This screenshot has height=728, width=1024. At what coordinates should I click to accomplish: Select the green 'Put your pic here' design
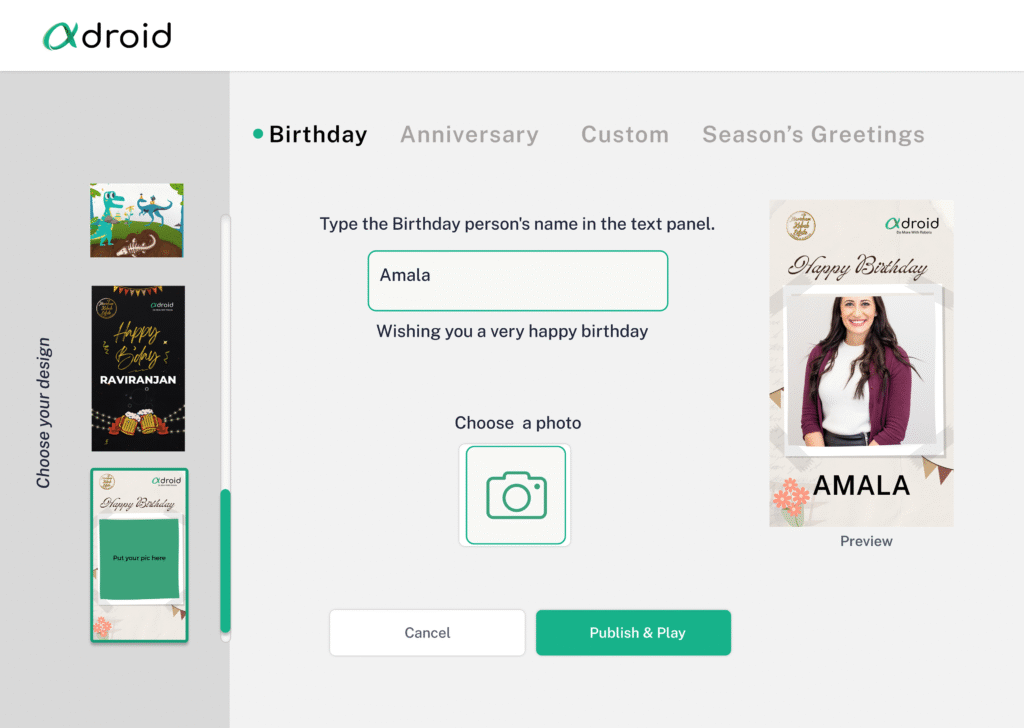coord(139,555)
